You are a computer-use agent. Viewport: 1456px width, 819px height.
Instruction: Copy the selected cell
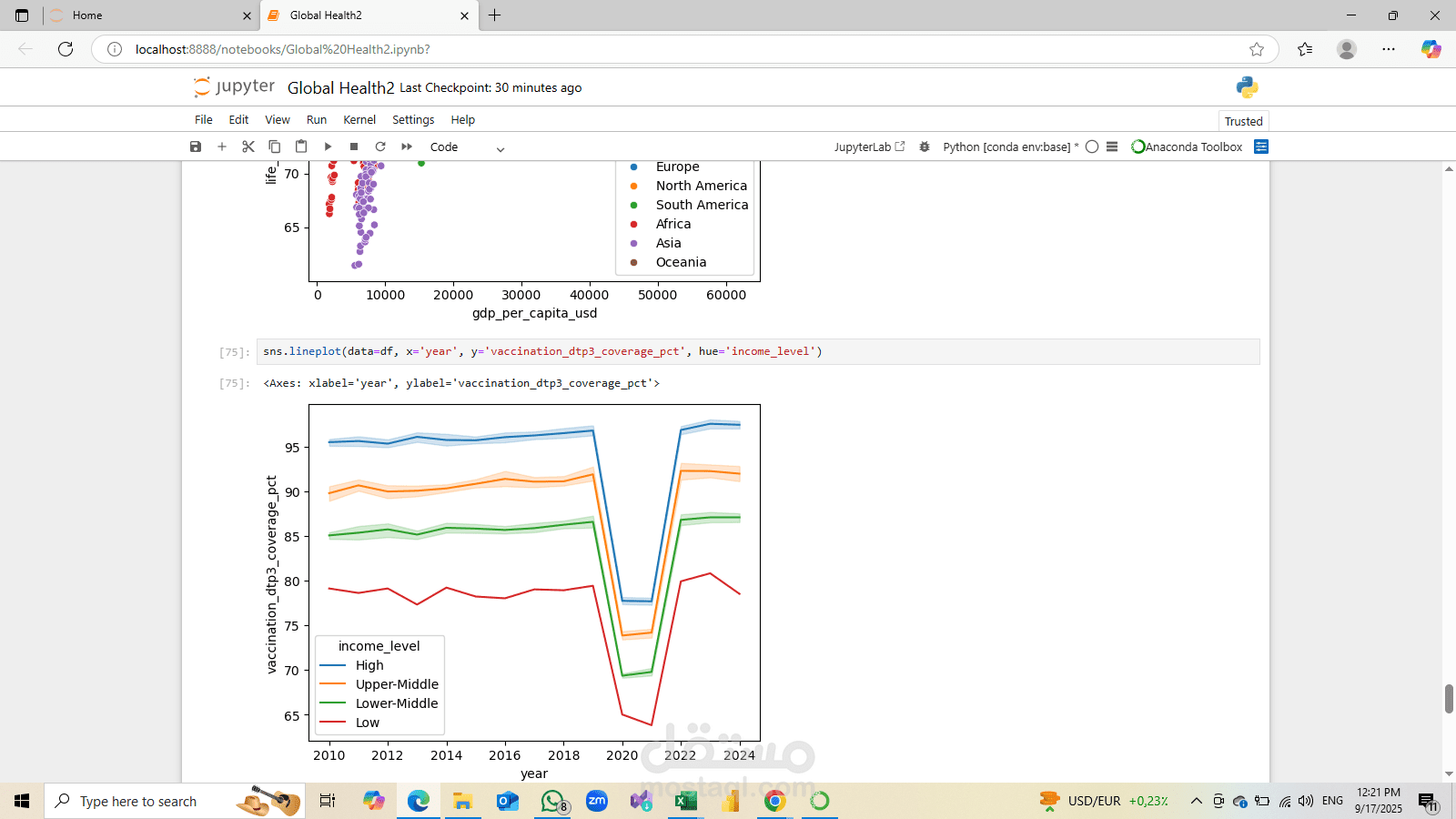275,147
